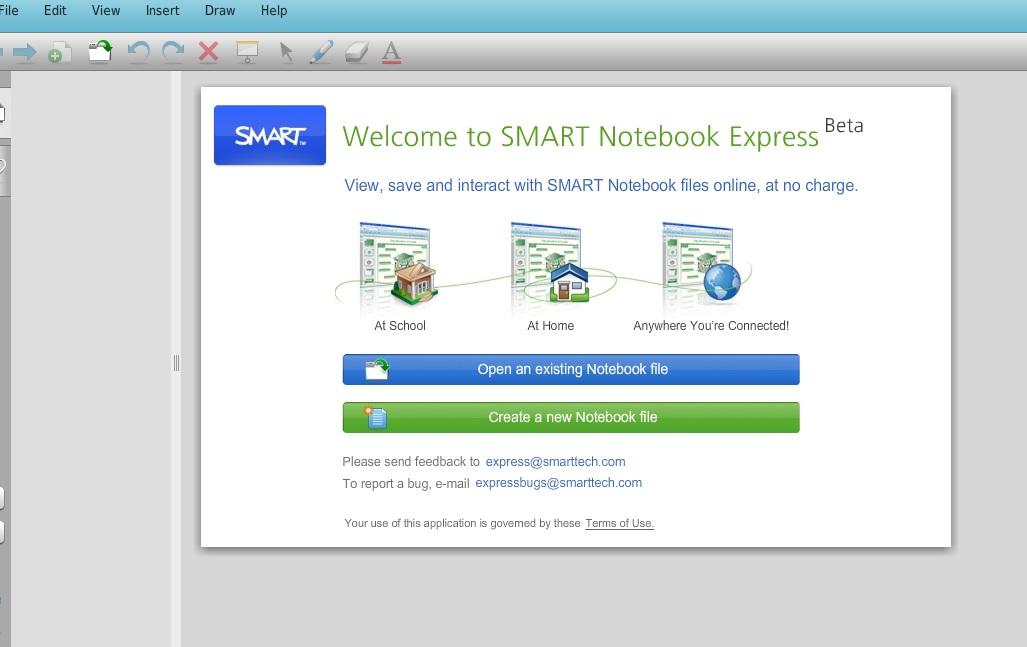Open the Edit menu
Image resolution: width=1027 pixels, height=647 pixels.
click(55, 10)
